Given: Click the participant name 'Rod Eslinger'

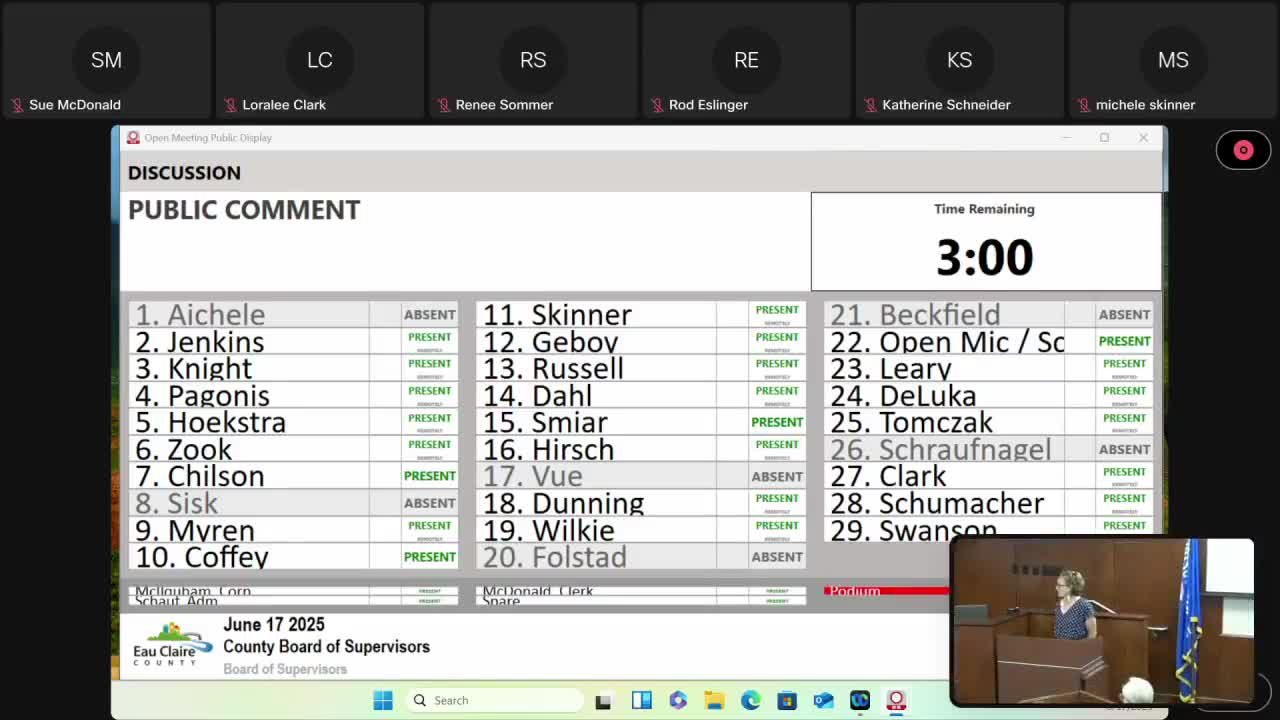Looking at the screenshot, I should tap(708, 105).
